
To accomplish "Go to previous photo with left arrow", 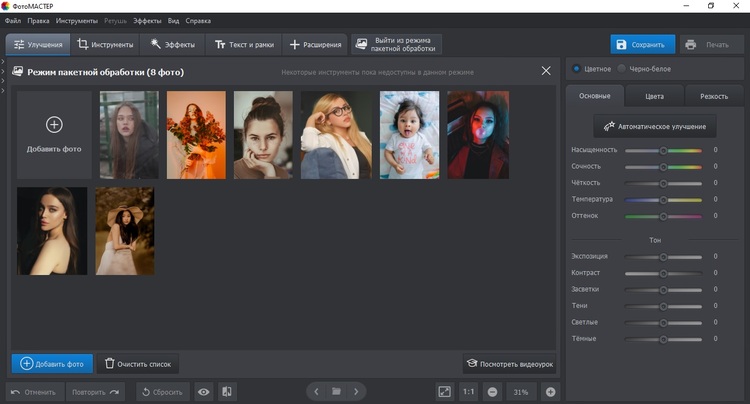I will 316,391.
